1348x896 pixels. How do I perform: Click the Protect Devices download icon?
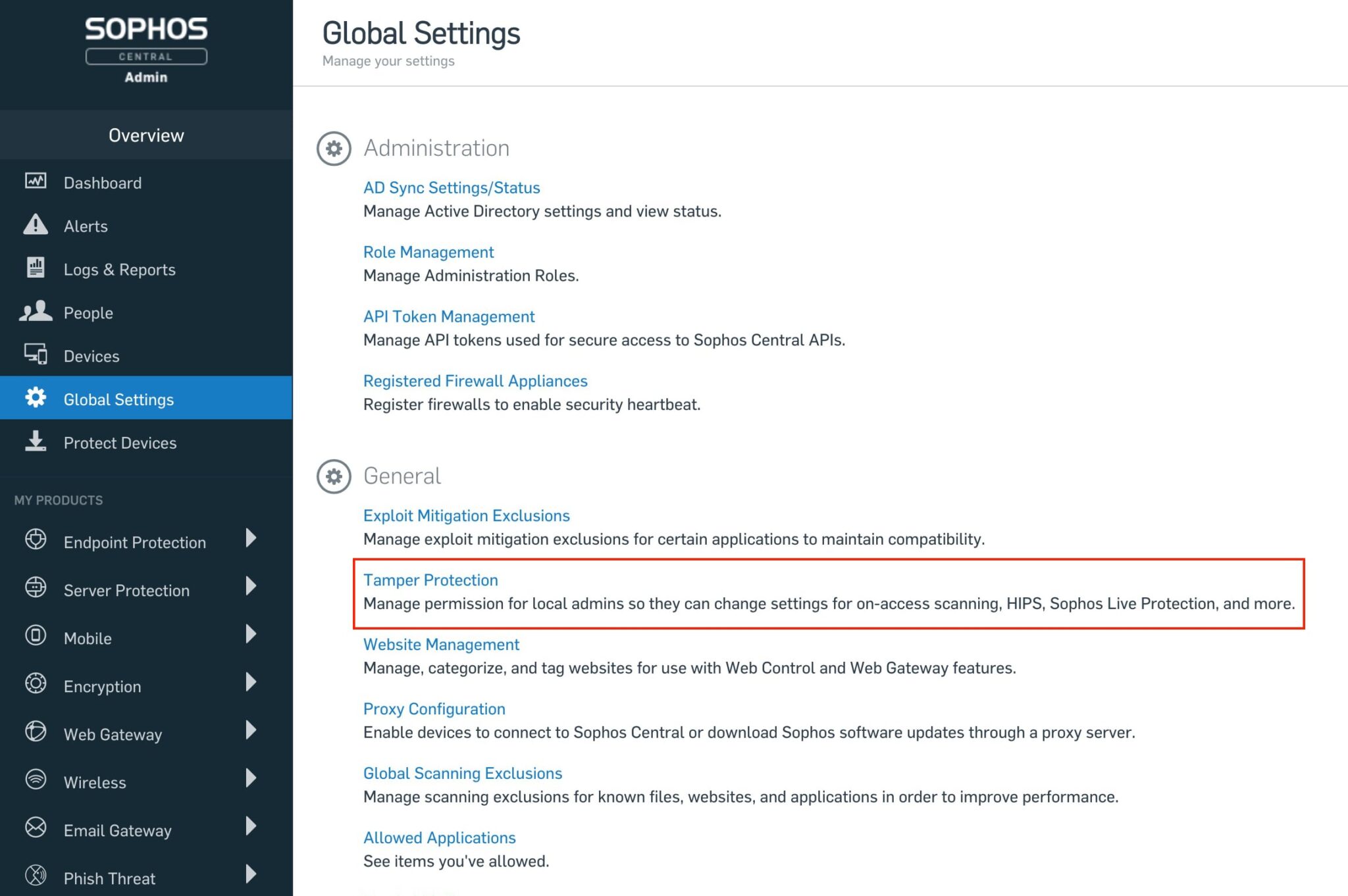click(36, 442)
